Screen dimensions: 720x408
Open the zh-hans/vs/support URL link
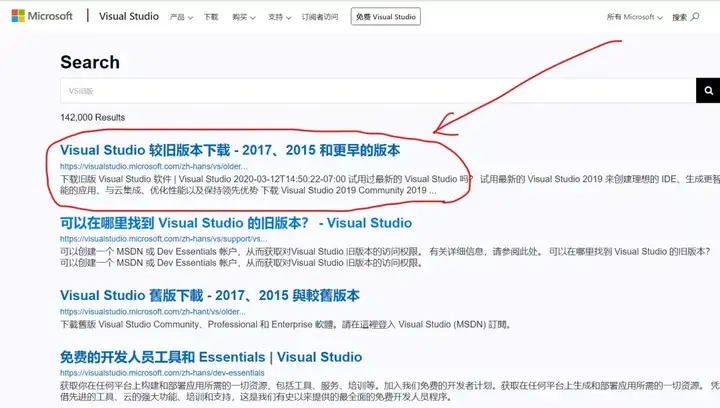pyautogui.click(x=163, y=239)
